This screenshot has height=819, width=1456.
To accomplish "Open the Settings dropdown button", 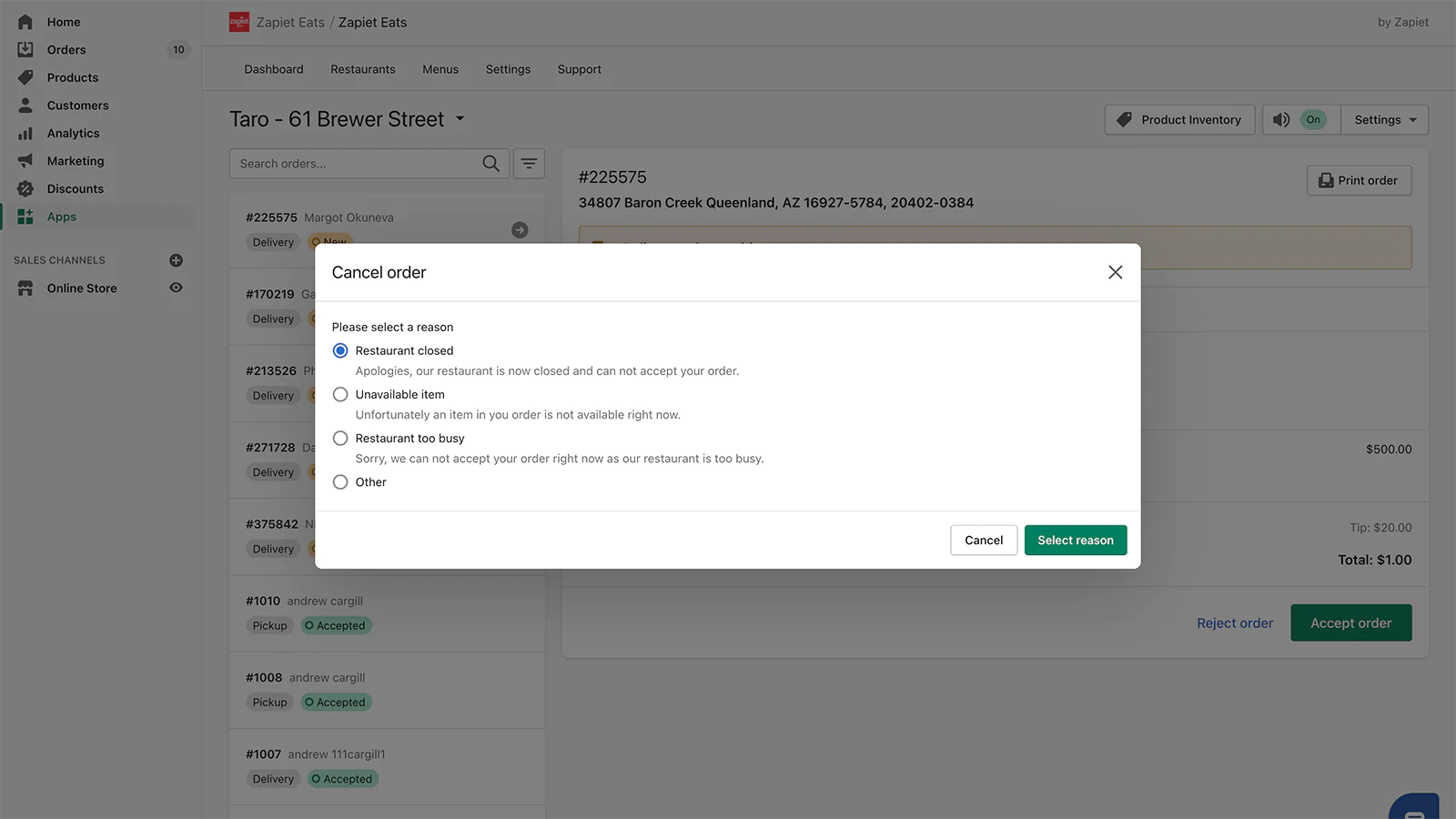I will pyautogui.click(x=1384, y=120).
